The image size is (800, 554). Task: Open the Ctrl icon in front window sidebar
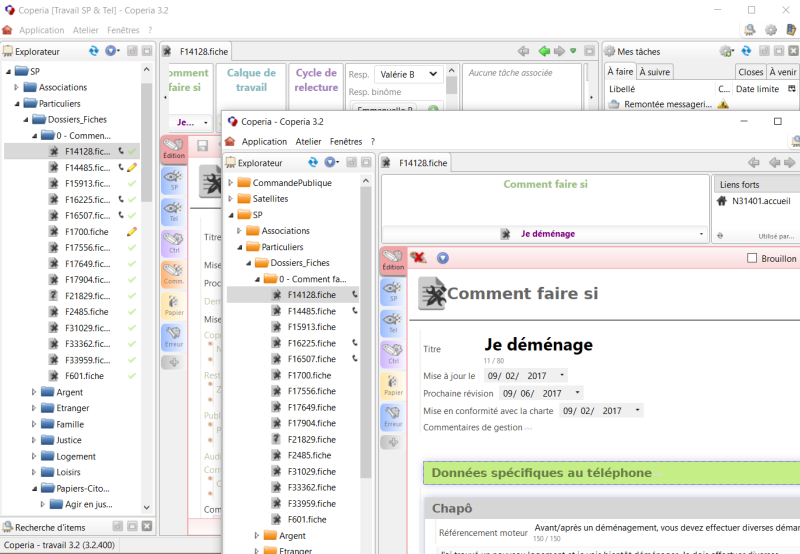click(393, 354)
